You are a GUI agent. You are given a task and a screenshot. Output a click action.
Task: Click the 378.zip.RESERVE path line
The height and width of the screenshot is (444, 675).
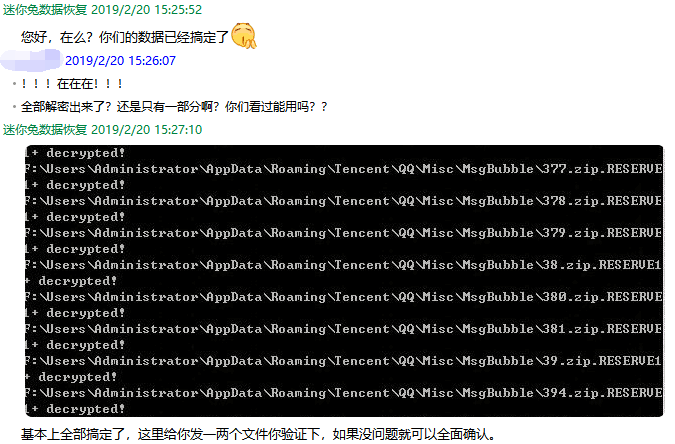tap(344, 201)
